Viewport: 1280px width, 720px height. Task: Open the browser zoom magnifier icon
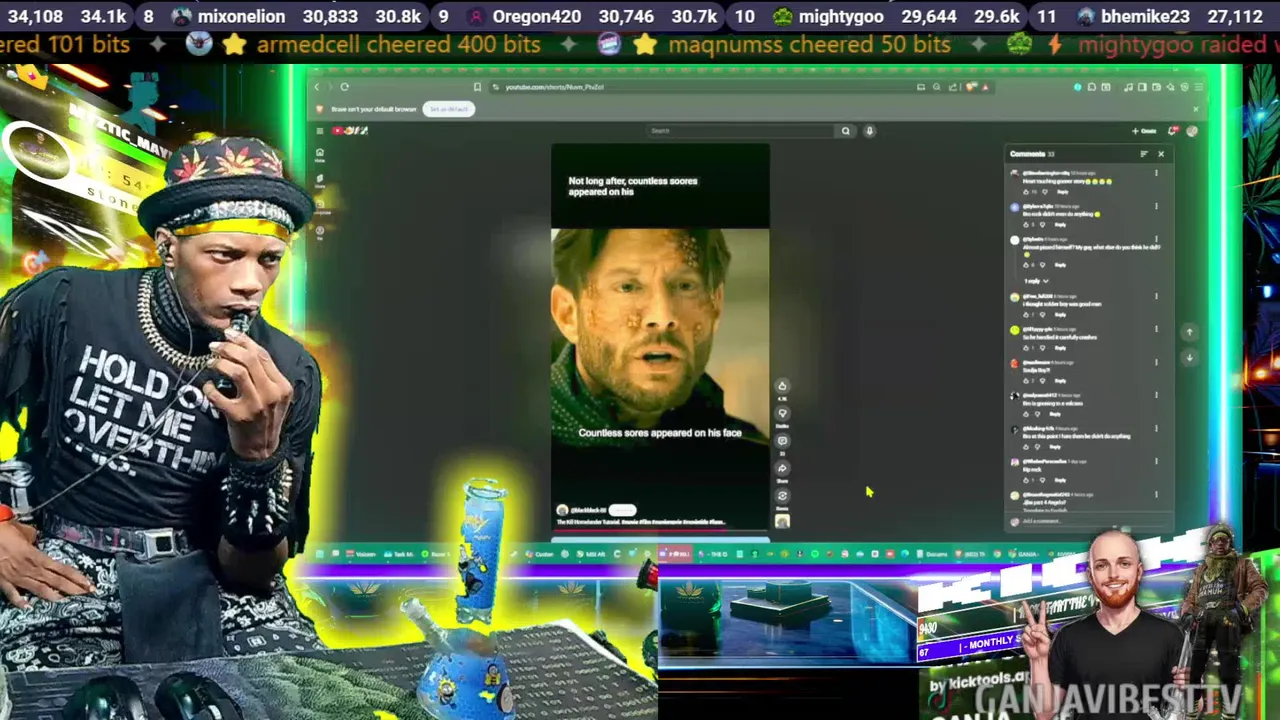point(937,87)
